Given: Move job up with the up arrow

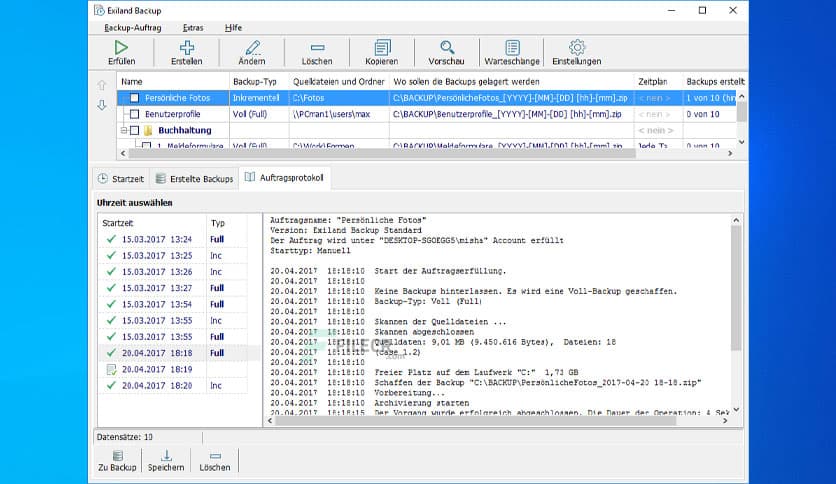Looking at the screenshot, I should pyautogui.click(x=102, y=85).
